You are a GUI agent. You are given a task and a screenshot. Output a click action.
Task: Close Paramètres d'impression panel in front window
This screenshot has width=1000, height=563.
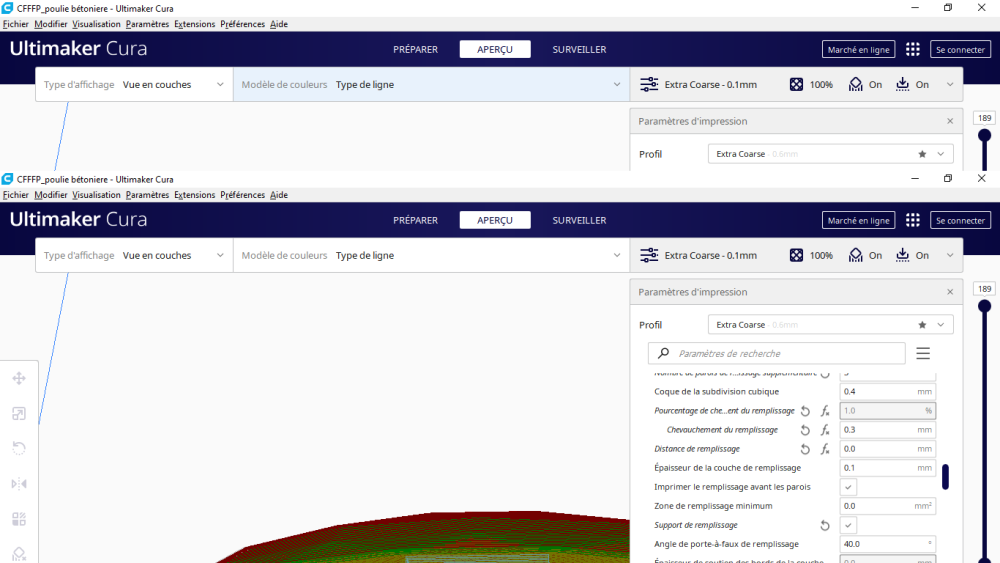coord(950,292)
